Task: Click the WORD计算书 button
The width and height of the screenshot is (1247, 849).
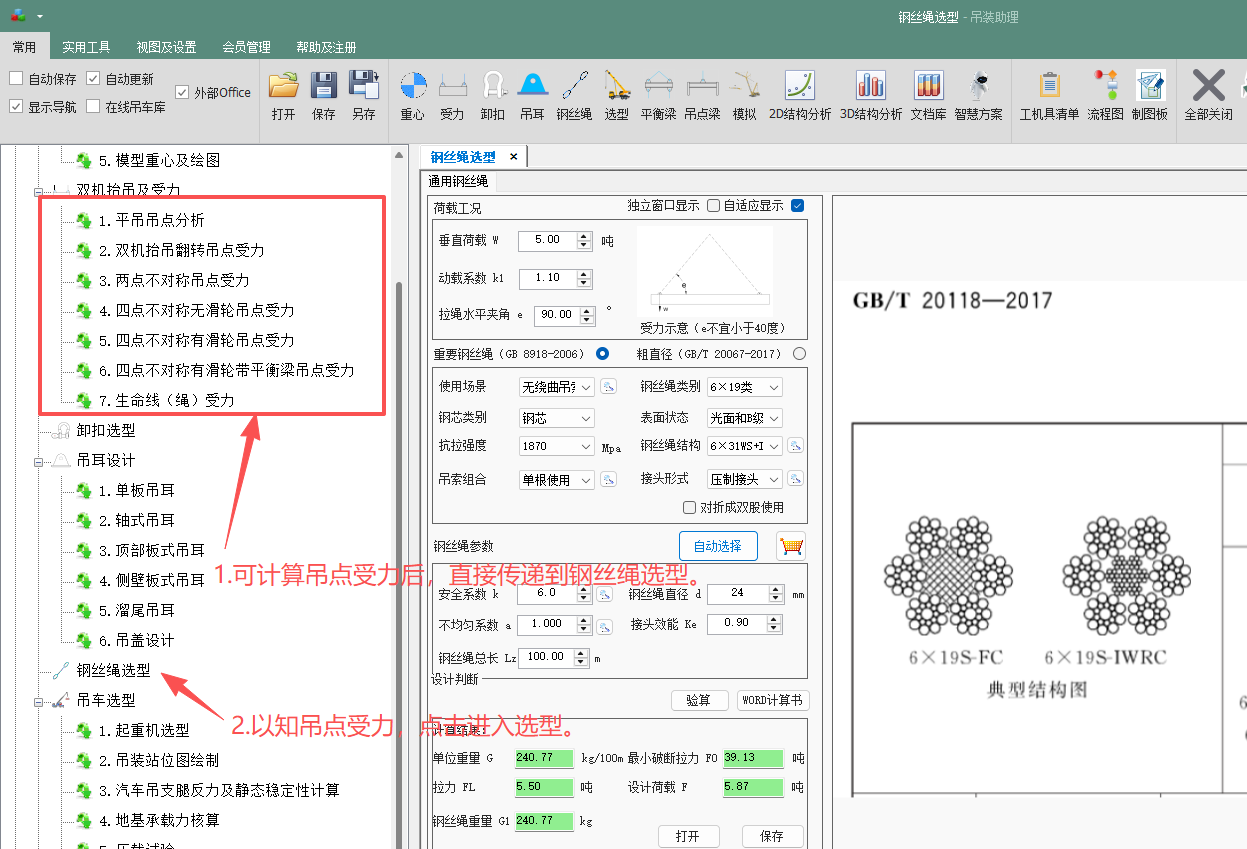Action: pos(773,700)
